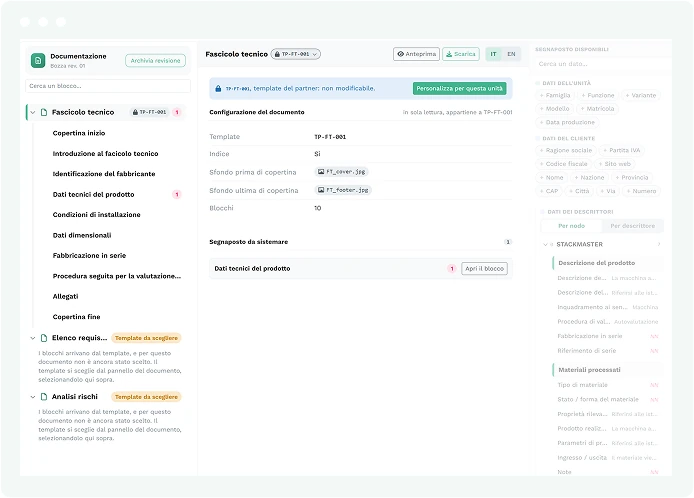Insert the CAP placeholder chip
694x498 pixels.
549,191
